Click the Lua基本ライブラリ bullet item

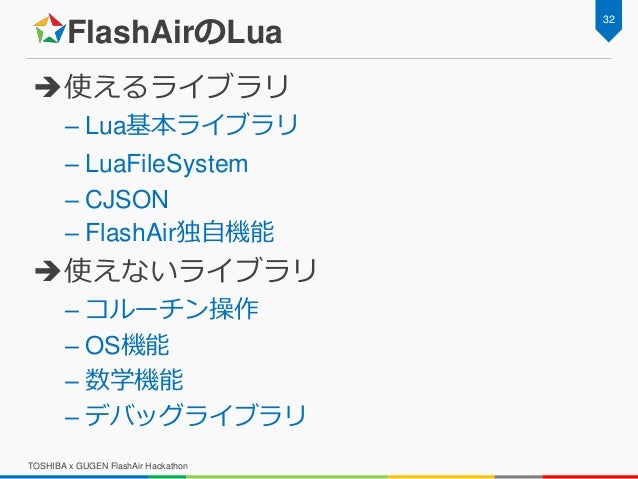click(192, 125)
